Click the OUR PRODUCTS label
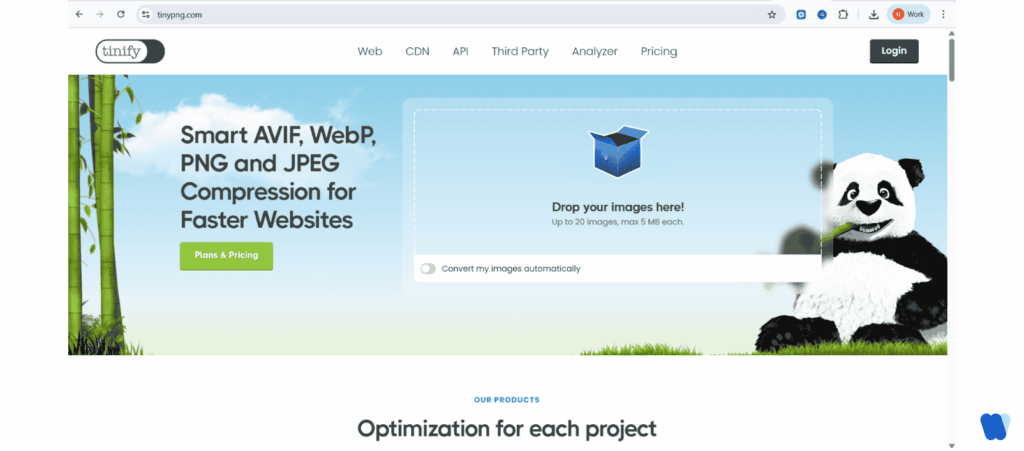The width and height of the screenshot is (1024, 451). point(507,400)
